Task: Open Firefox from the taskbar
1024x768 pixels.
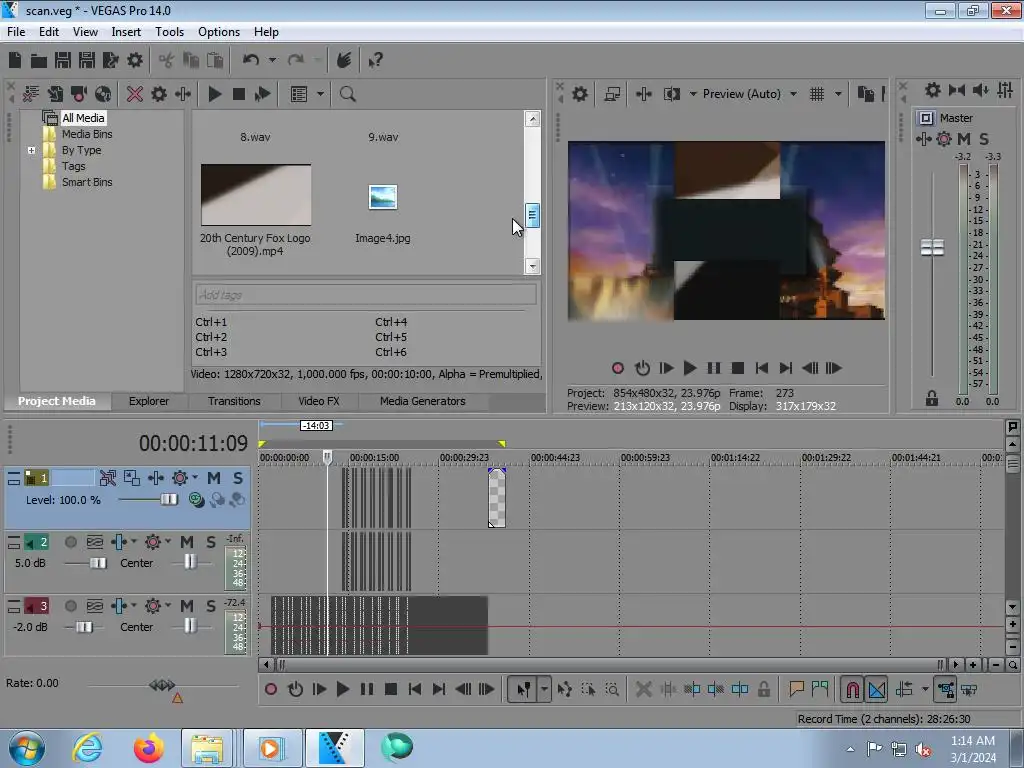Action: click(x=149, y=748)
